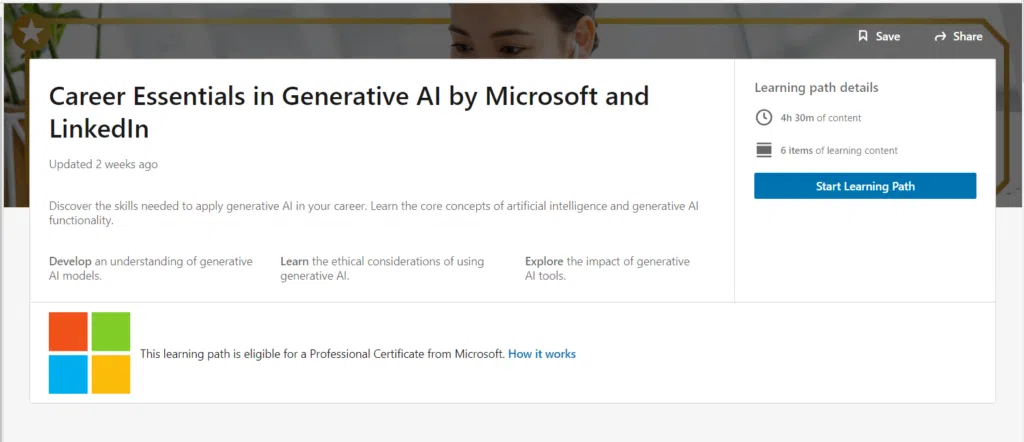1024x442 pixels.
Task: Click the Microsoft four-square logo
Action: (89, 353)
